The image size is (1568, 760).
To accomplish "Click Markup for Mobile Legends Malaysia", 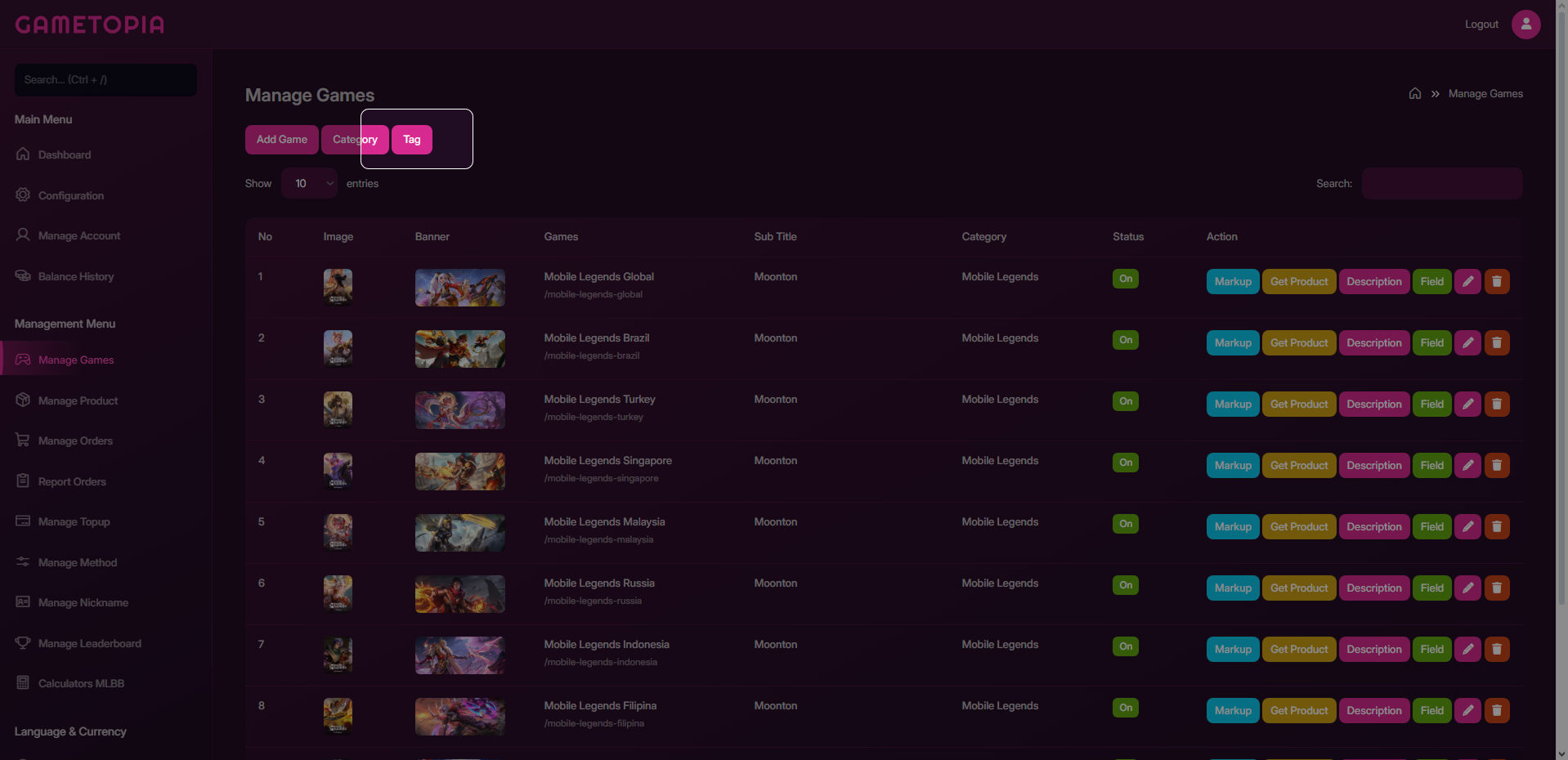I will (x=1233, y=526).
